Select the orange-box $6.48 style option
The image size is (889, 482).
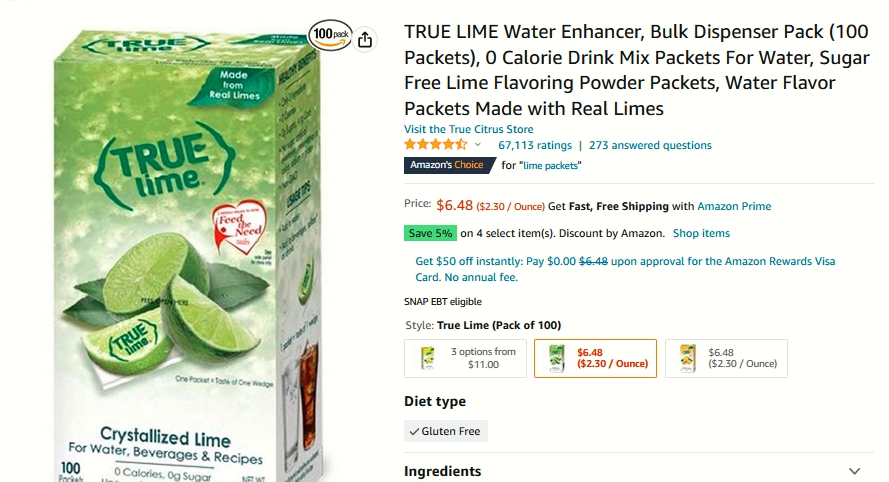[x=726, y=358]
